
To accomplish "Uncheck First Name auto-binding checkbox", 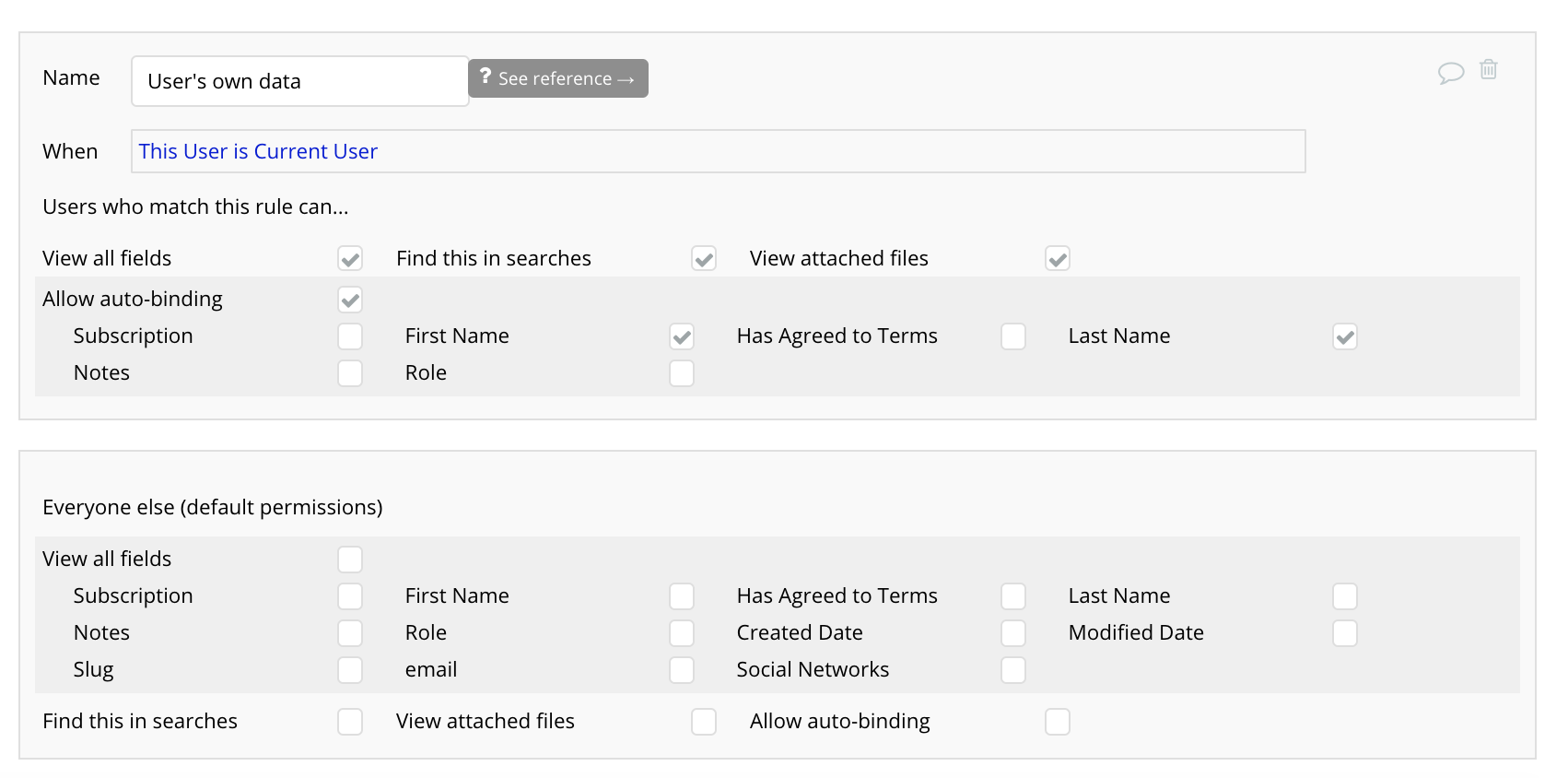I will (682, 336).
